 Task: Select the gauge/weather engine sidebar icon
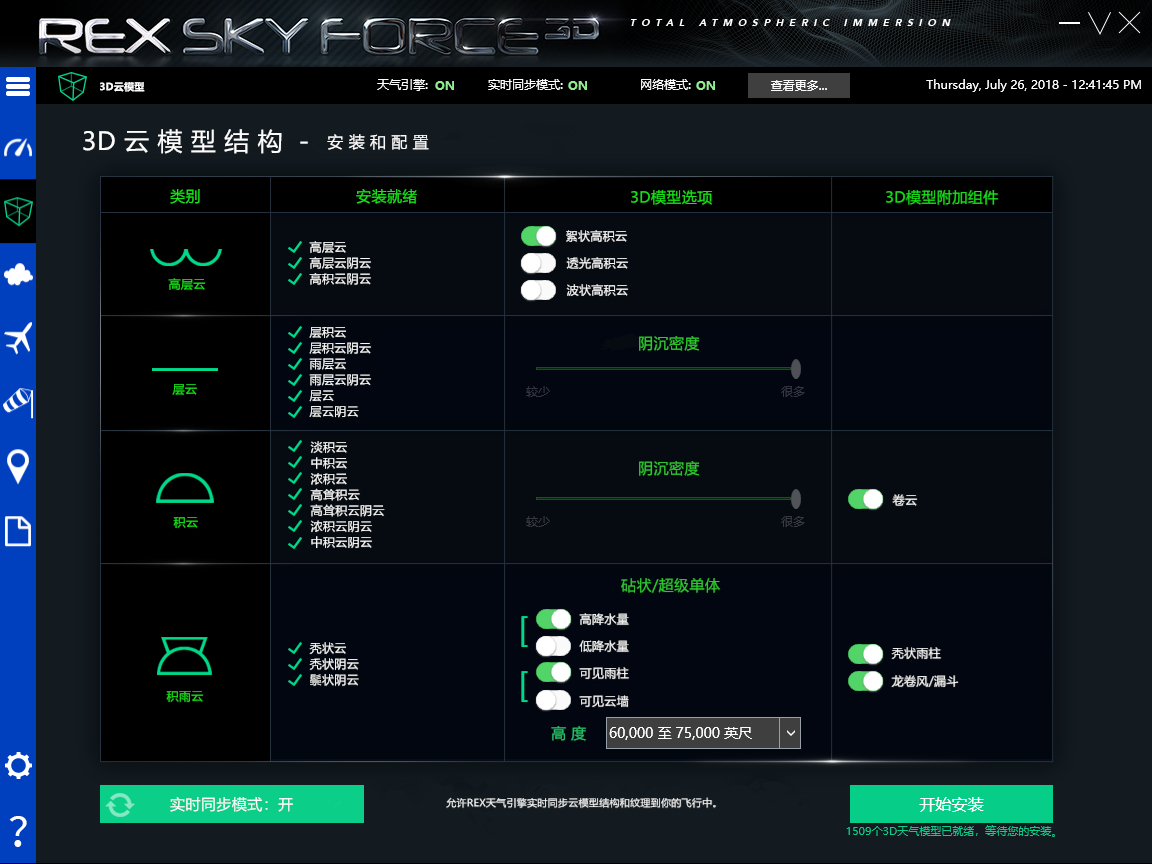pos(17,148)
